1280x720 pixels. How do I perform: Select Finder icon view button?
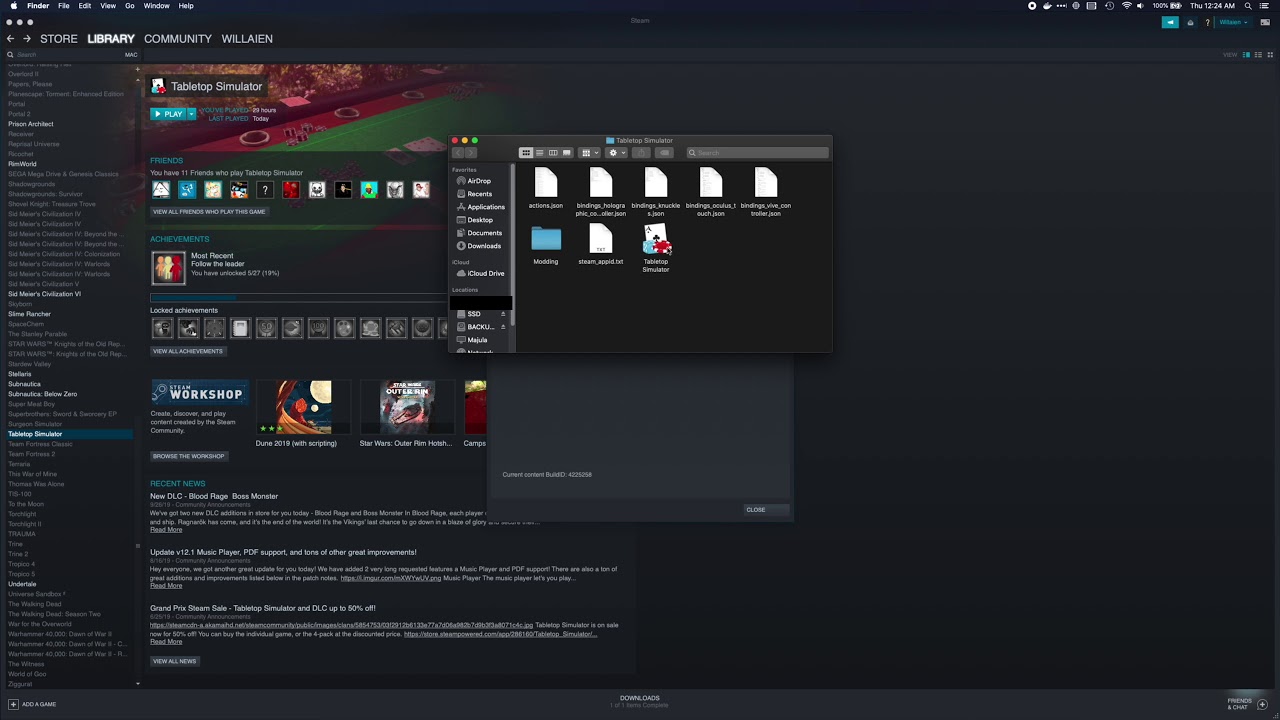[526, 153]
